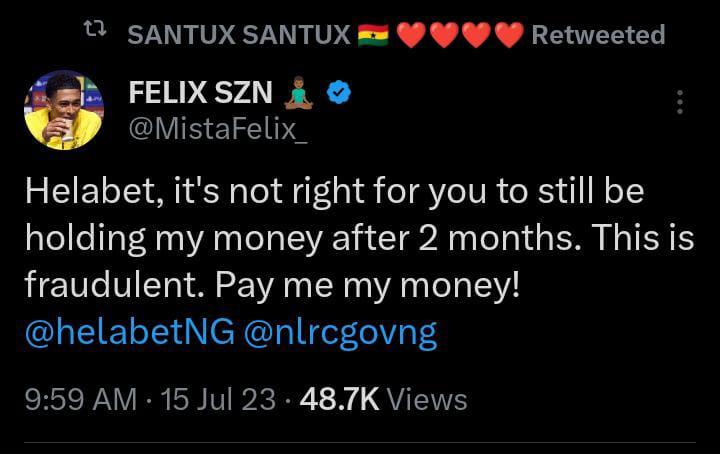Screen dimensions: 720x454
Task: Click the retweet arrows icon
Action: (x=95, y=35)
